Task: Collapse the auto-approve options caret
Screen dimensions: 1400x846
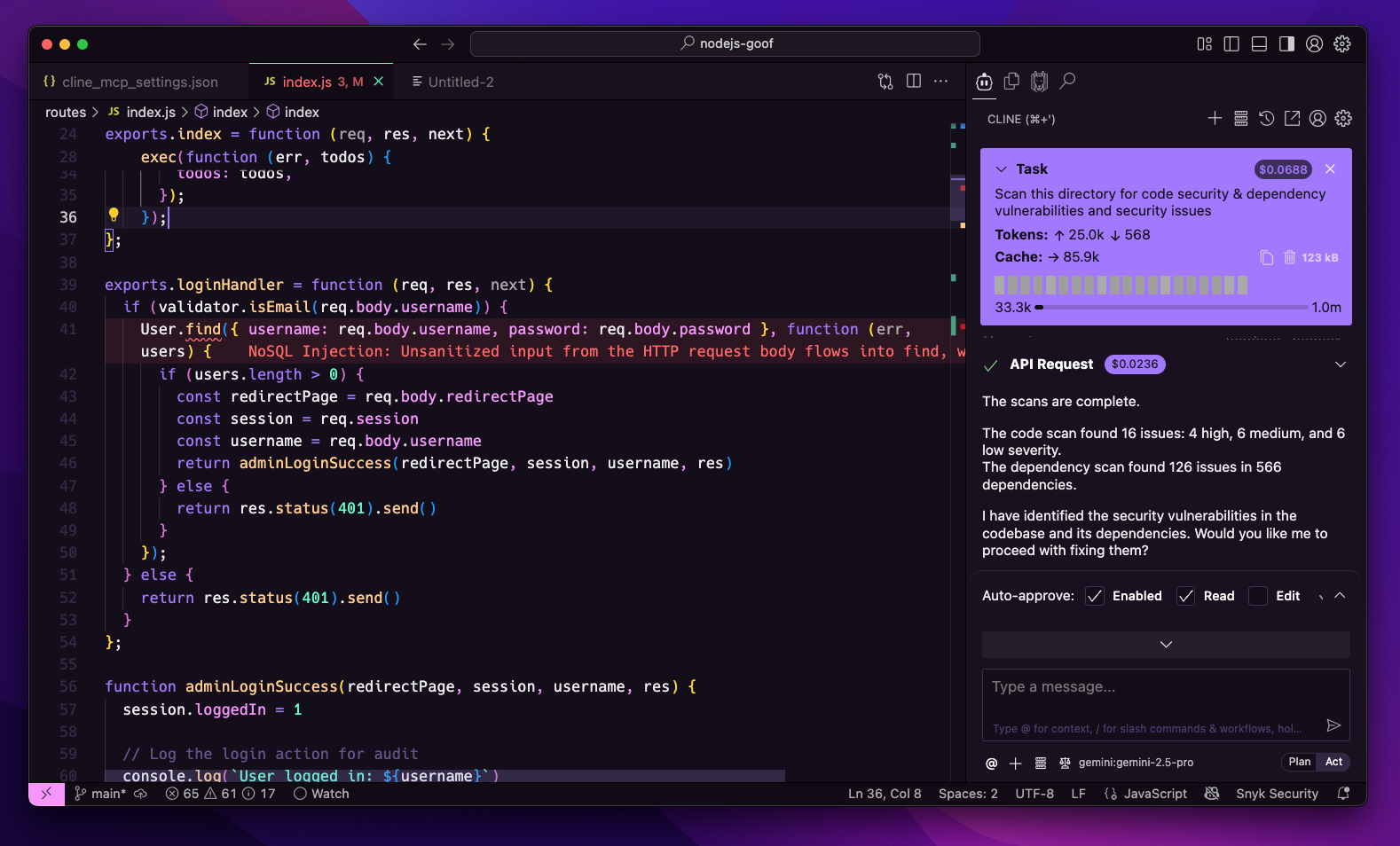Action: (x=1340, y=596)
